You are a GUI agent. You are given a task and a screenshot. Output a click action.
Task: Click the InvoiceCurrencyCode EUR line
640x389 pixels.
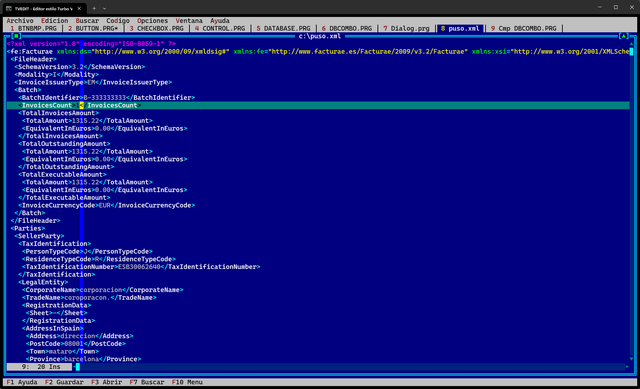click(x=106, y=205)
